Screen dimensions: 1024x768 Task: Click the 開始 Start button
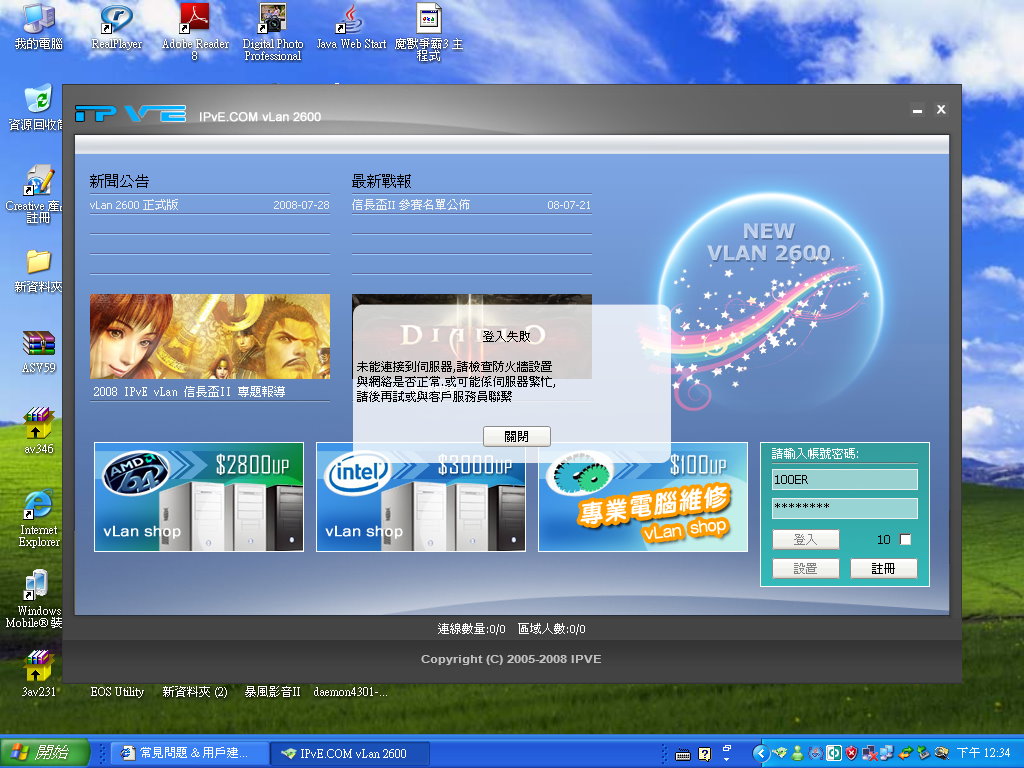point(45,753)
